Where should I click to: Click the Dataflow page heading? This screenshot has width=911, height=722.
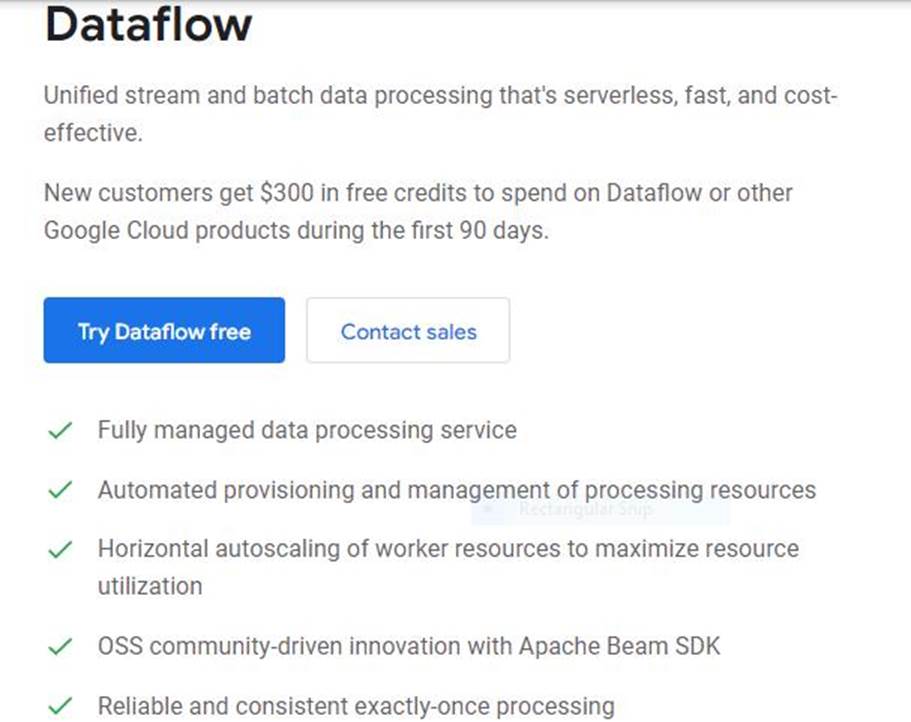point(148,24)
